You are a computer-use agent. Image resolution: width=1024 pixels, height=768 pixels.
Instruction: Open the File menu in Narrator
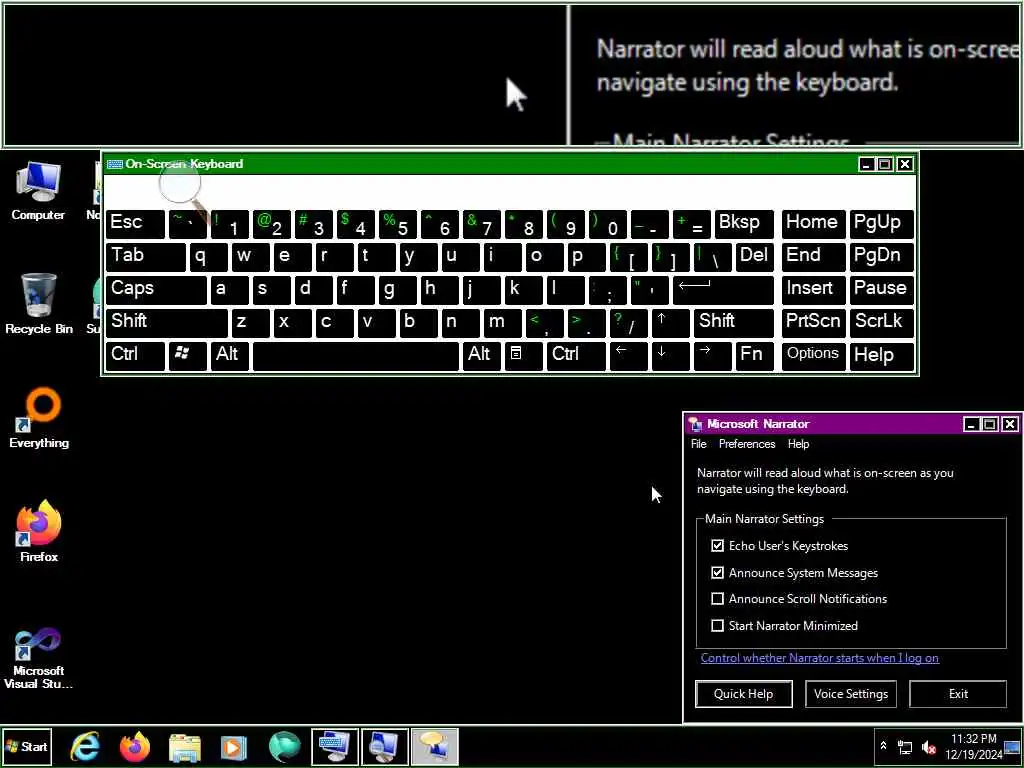(x=698, y=444)
